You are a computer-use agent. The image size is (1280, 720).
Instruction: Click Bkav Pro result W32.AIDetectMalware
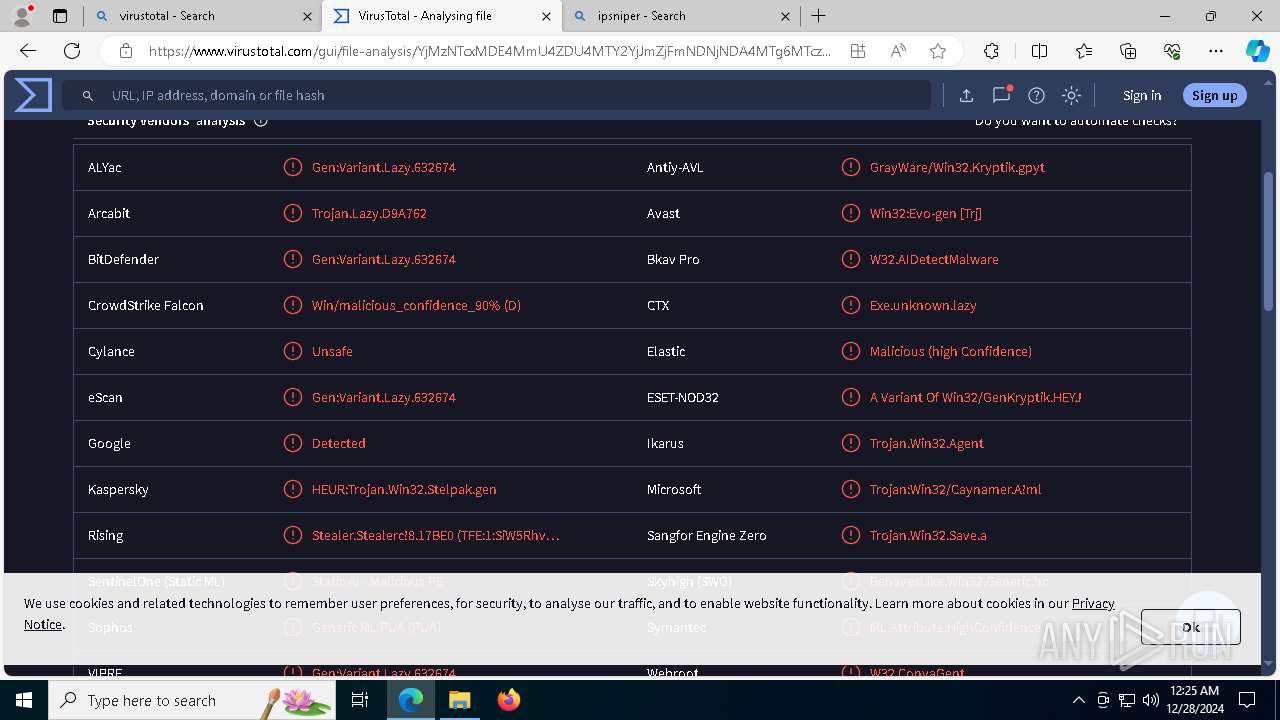934,259
